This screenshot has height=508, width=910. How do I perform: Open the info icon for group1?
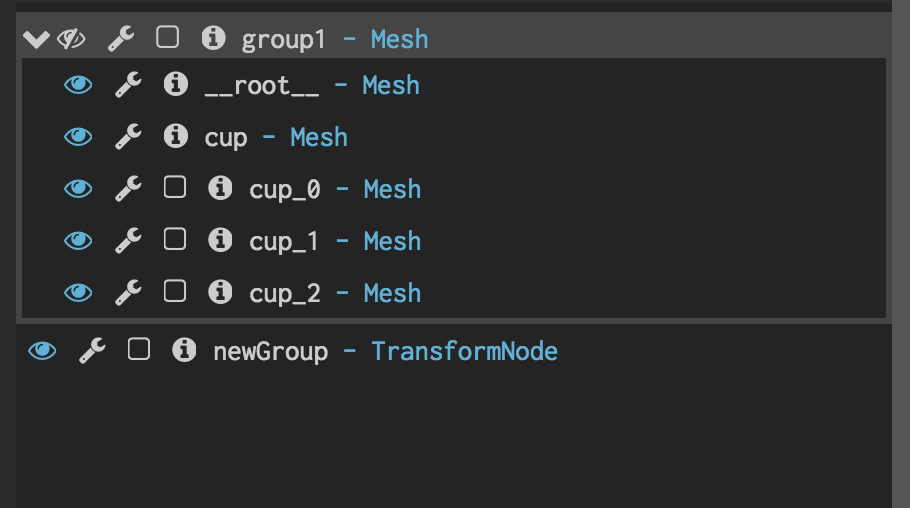(x=213, y=38)
